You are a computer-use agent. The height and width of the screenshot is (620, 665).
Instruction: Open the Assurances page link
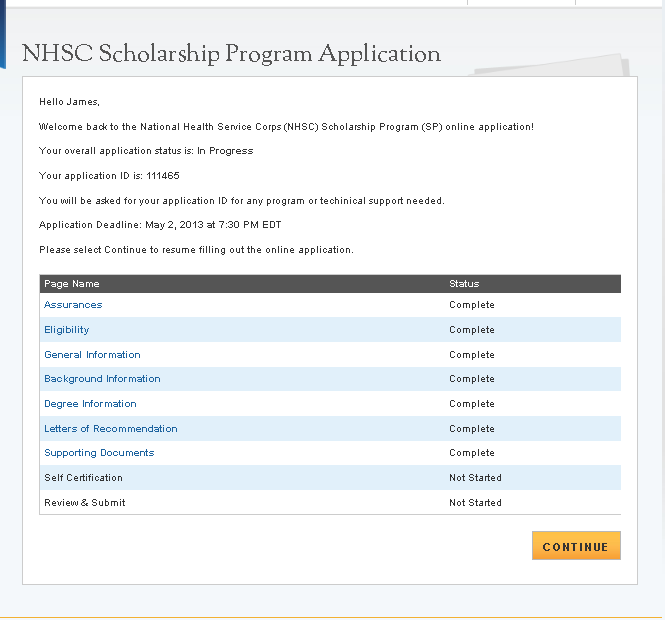(73, 305)
